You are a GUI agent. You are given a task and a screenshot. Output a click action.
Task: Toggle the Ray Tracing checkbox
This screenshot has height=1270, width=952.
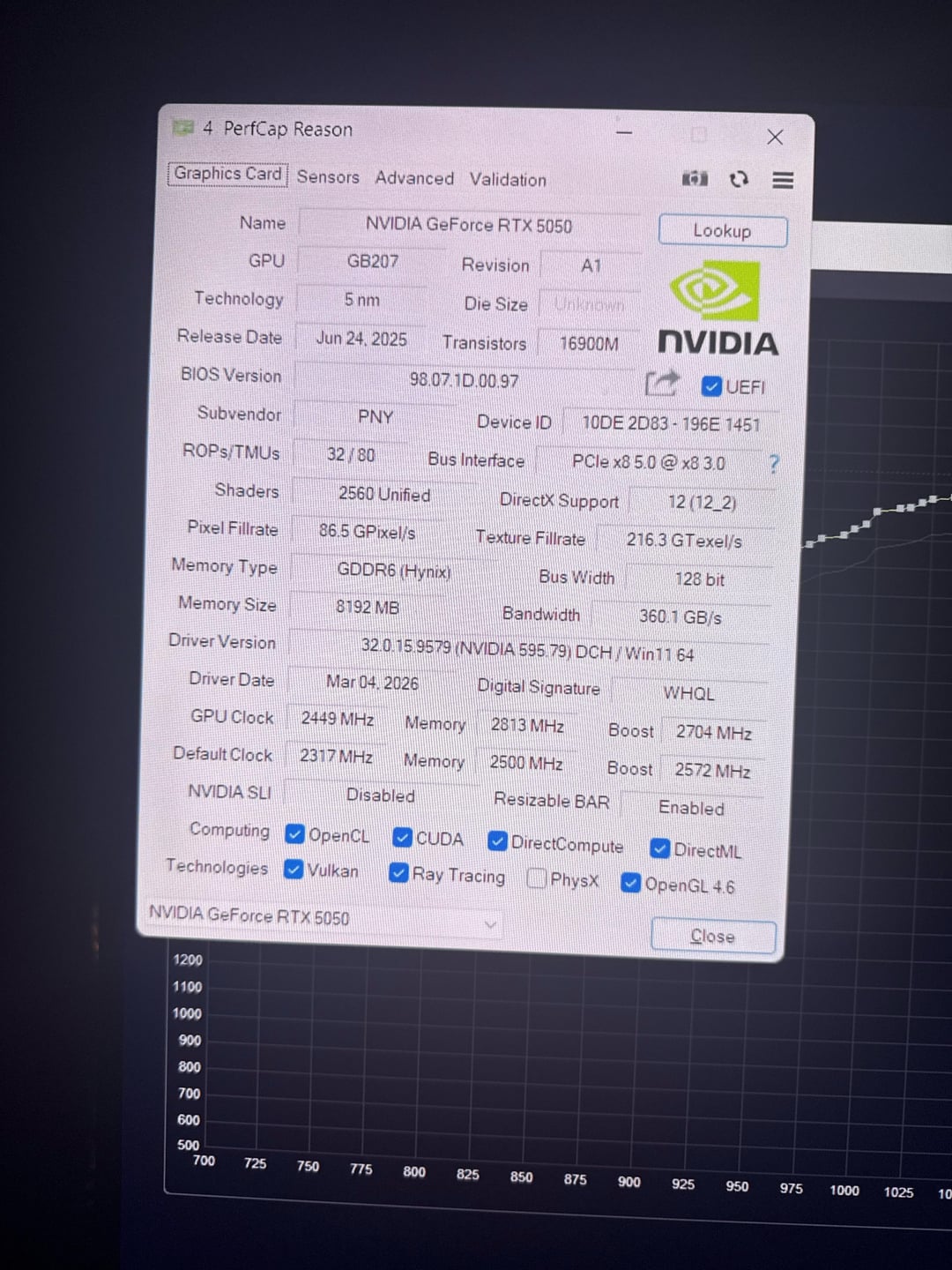pos(398,873)
